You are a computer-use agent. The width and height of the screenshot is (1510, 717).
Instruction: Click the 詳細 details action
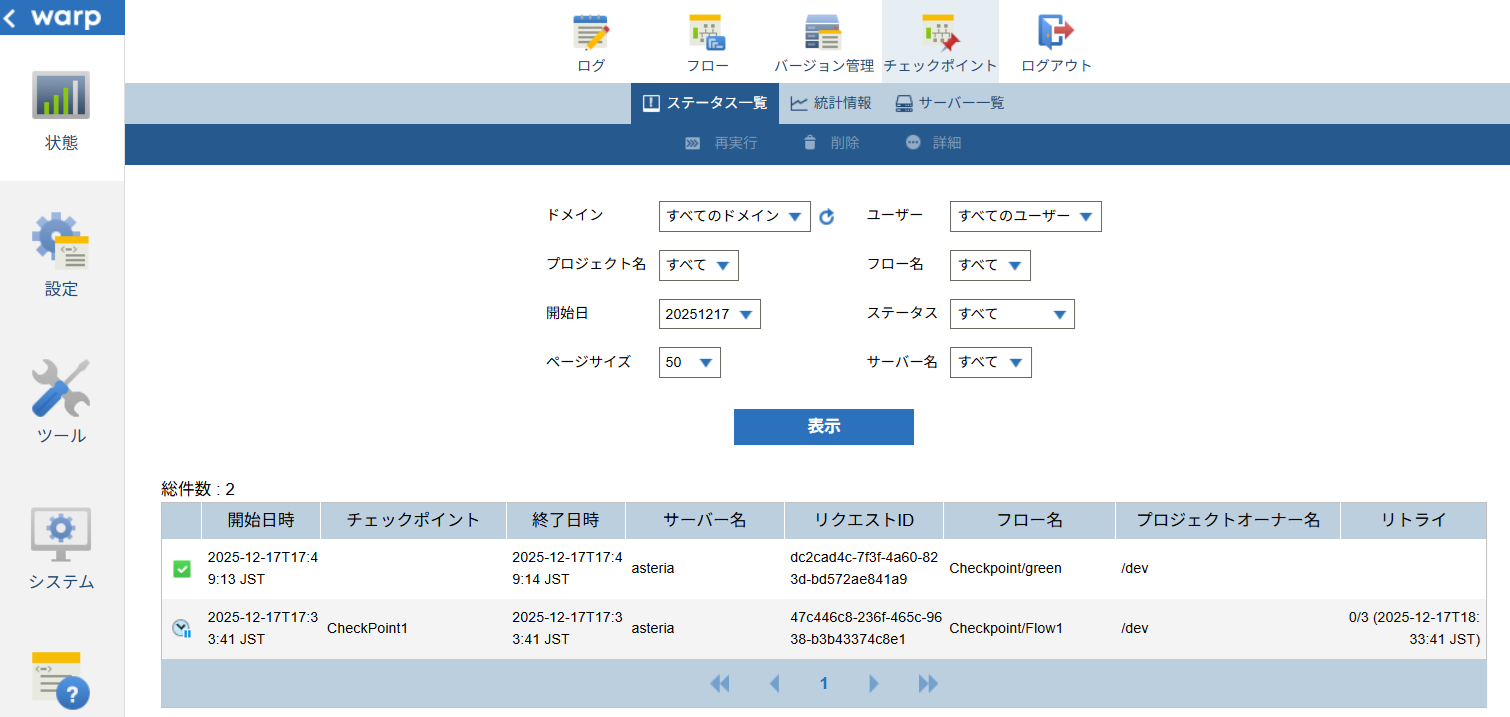933,143
